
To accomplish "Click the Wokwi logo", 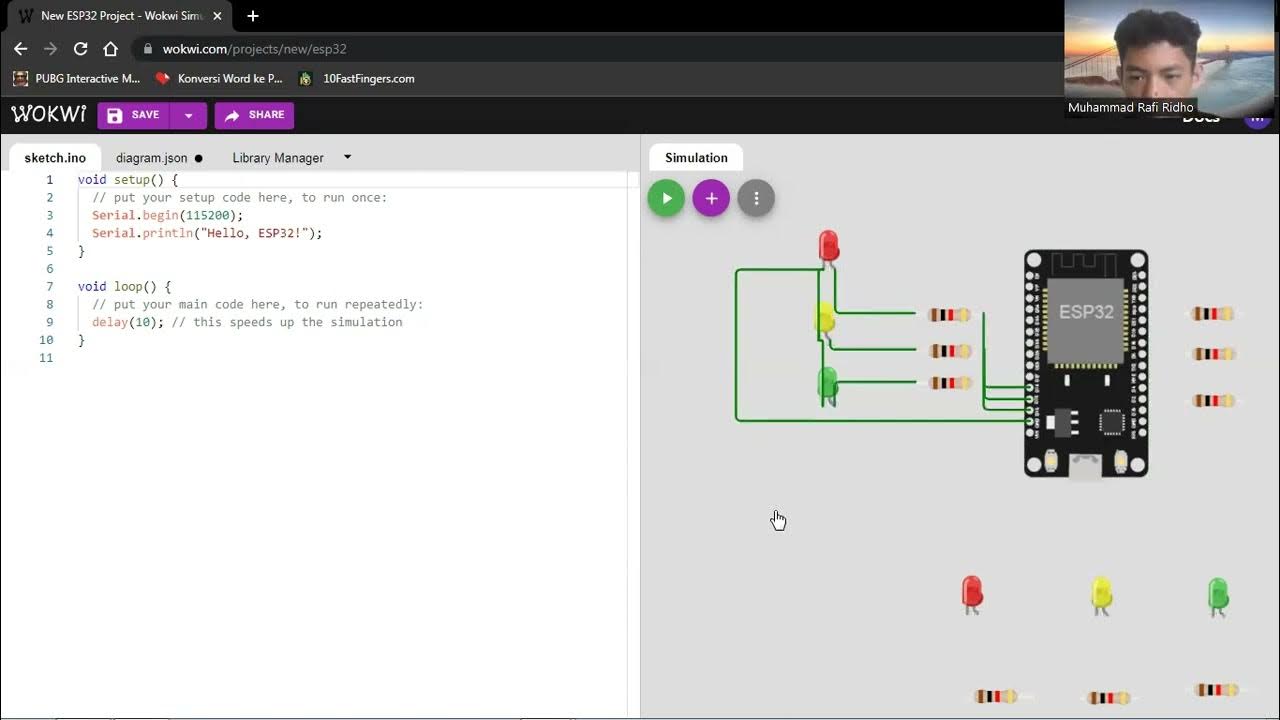I will click(48, 114).
